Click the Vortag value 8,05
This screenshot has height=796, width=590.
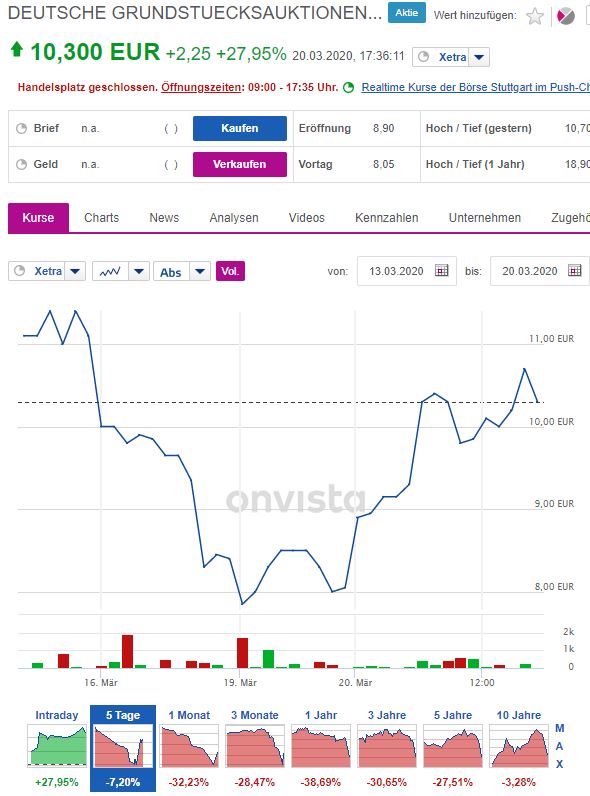click(383, 164)
